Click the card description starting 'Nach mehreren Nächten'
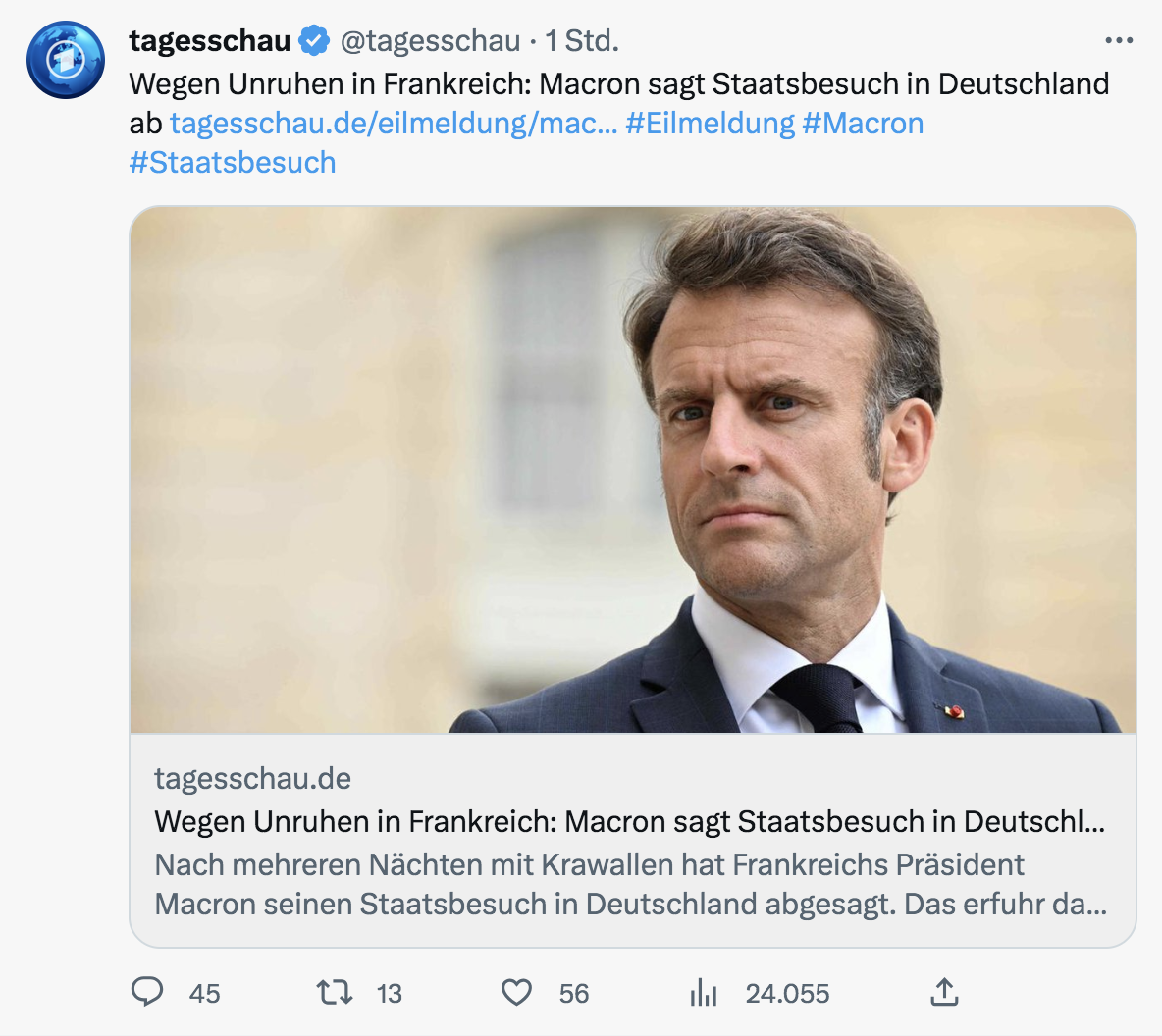The width and height of the screenshot is (1162, 1036). point(630,884)
